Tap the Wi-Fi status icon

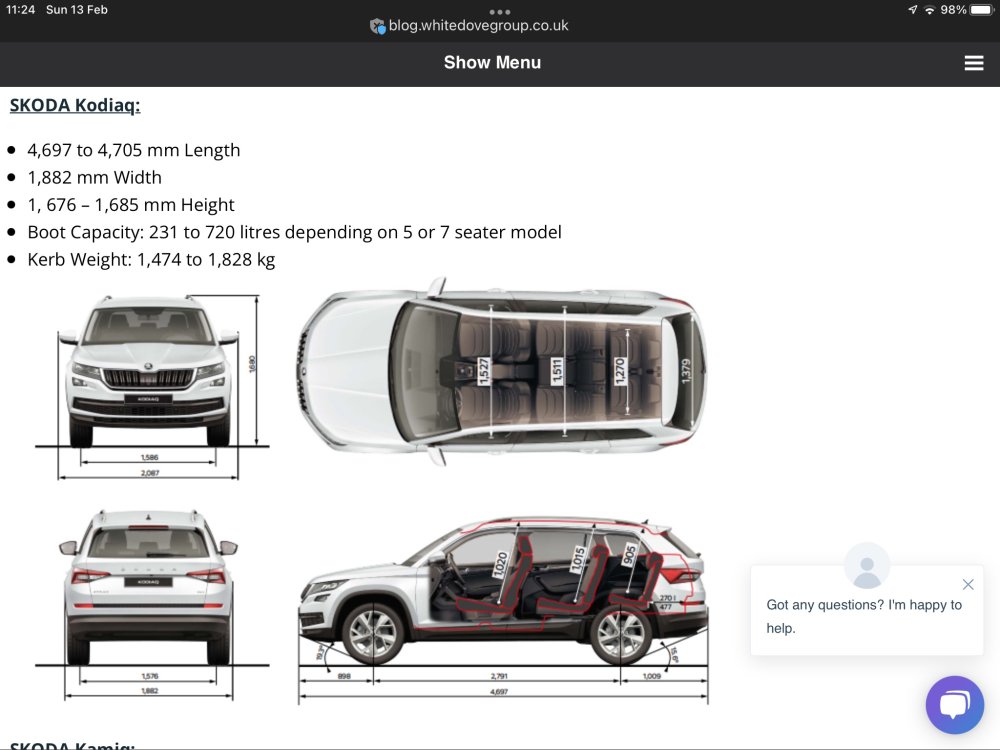coord(930,10)
